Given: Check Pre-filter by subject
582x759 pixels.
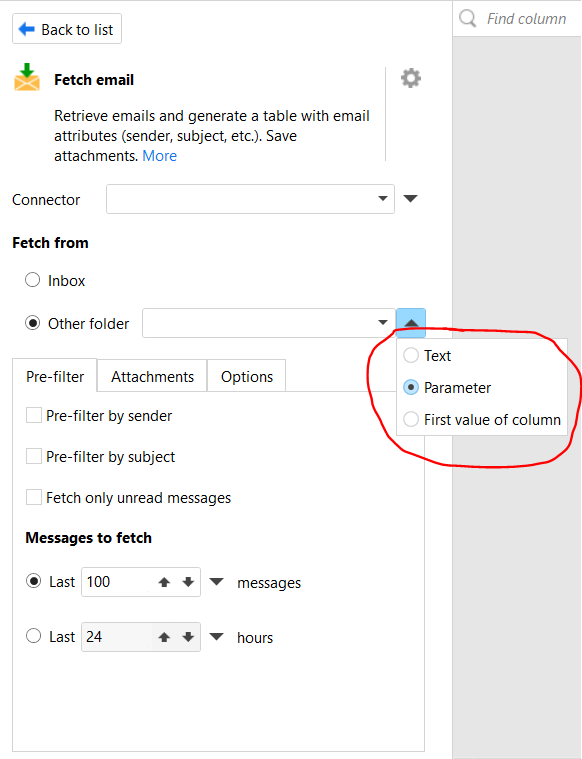Looking at the screenshot, I should click(x=33, y=456).
